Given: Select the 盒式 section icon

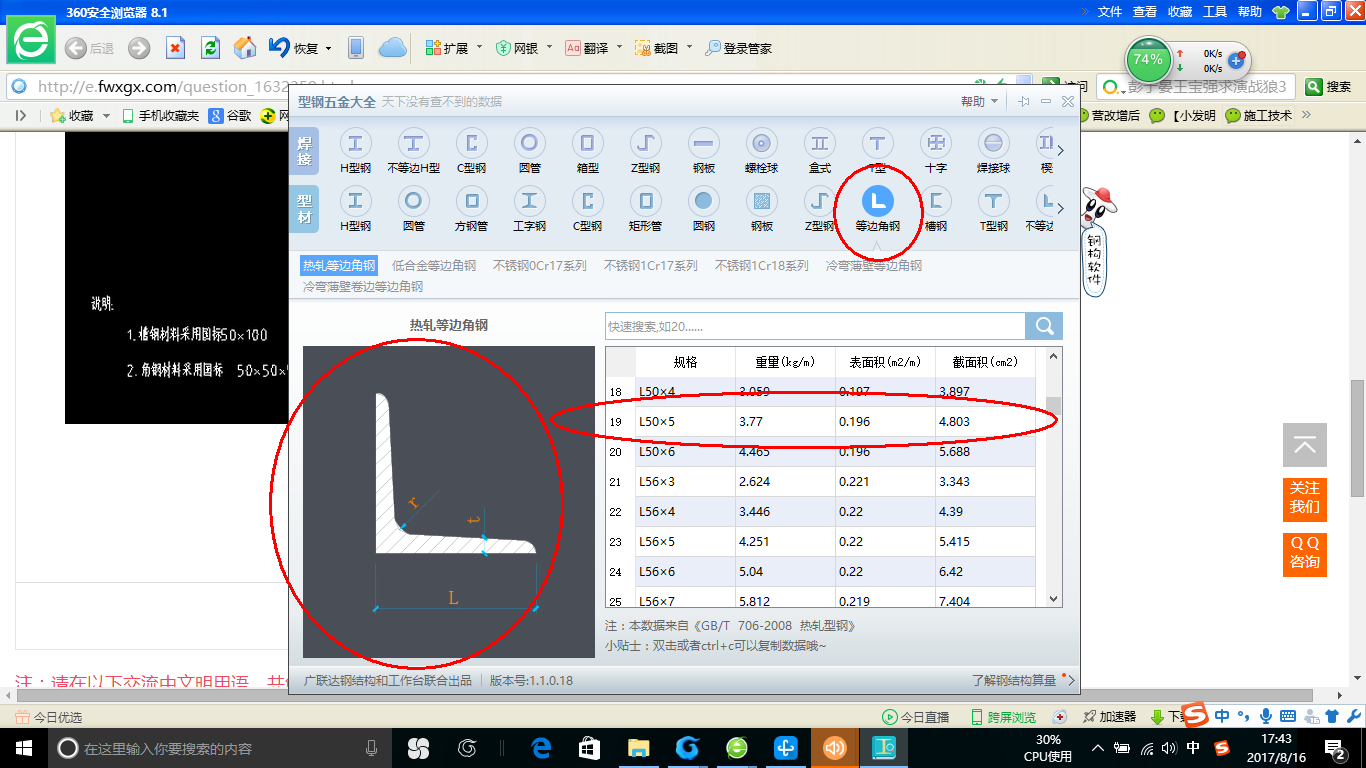Looking at the screenshot, I should pyautogui.click(x=819, y=143).
